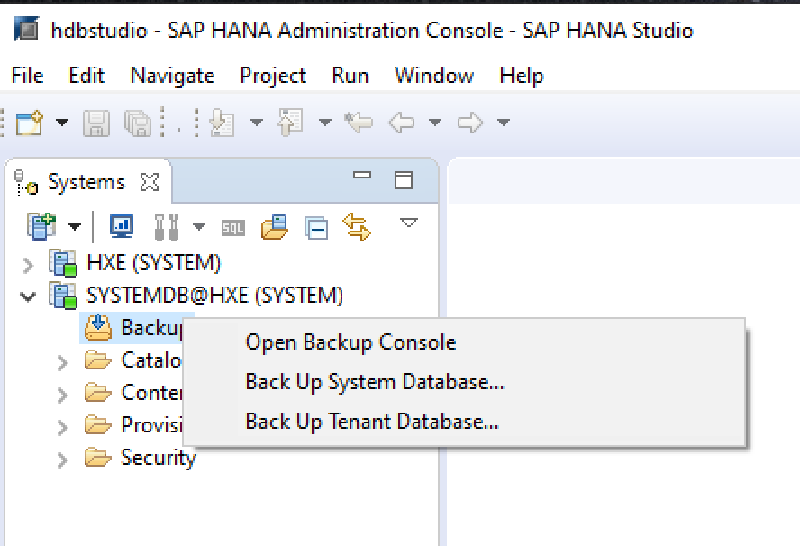Open the Edit menu
The width and height of the screenshot is (800, 546).
87,76
